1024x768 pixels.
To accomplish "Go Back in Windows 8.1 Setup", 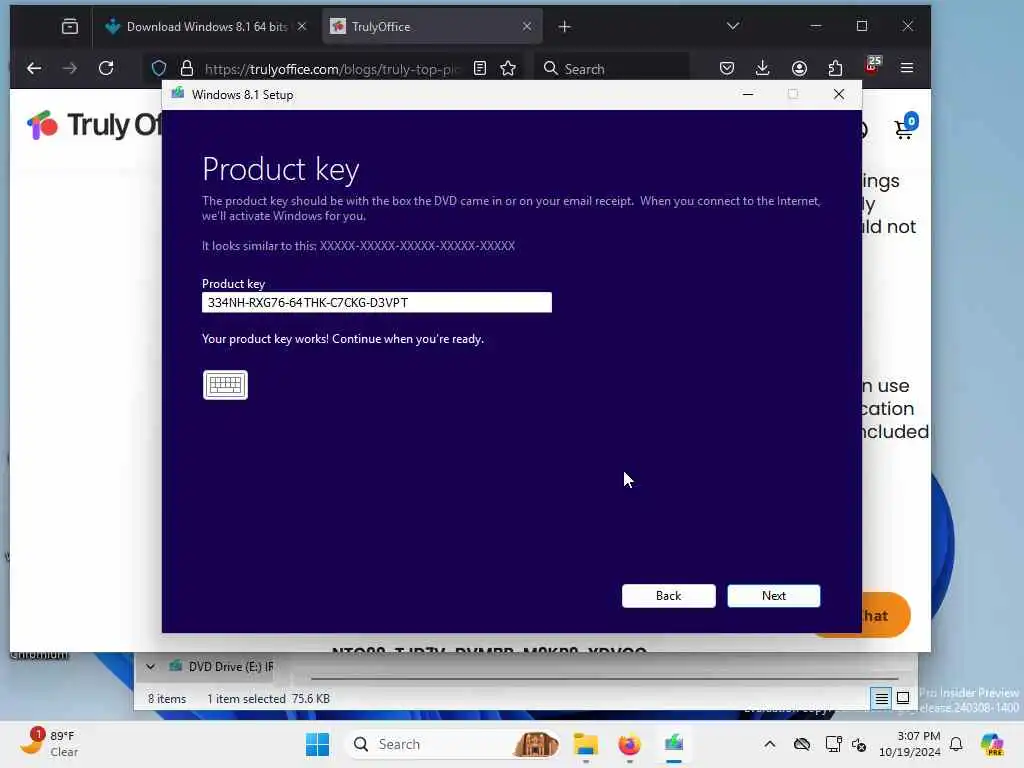I will (x=668, y=596).
